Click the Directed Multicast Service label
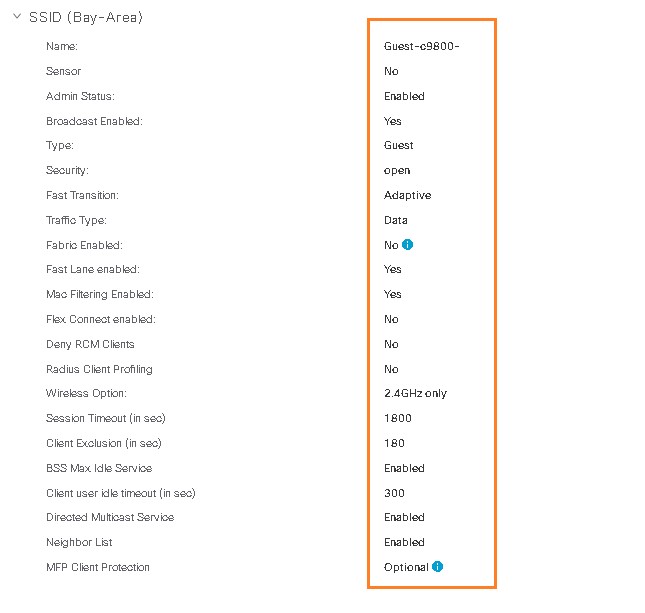 [110, 517]
